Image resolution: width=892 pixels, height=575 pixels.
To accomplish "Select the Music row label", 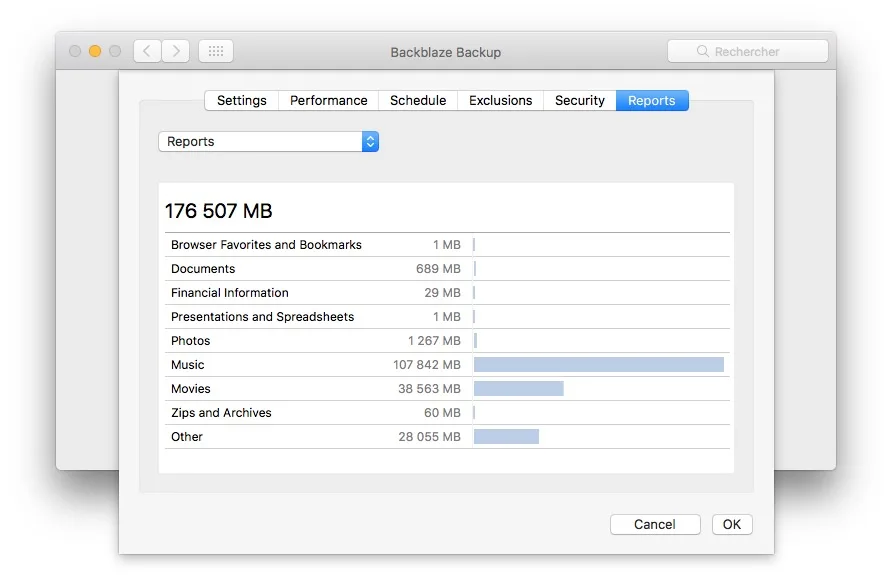I will pyautogui.click(x=188, y=365).
